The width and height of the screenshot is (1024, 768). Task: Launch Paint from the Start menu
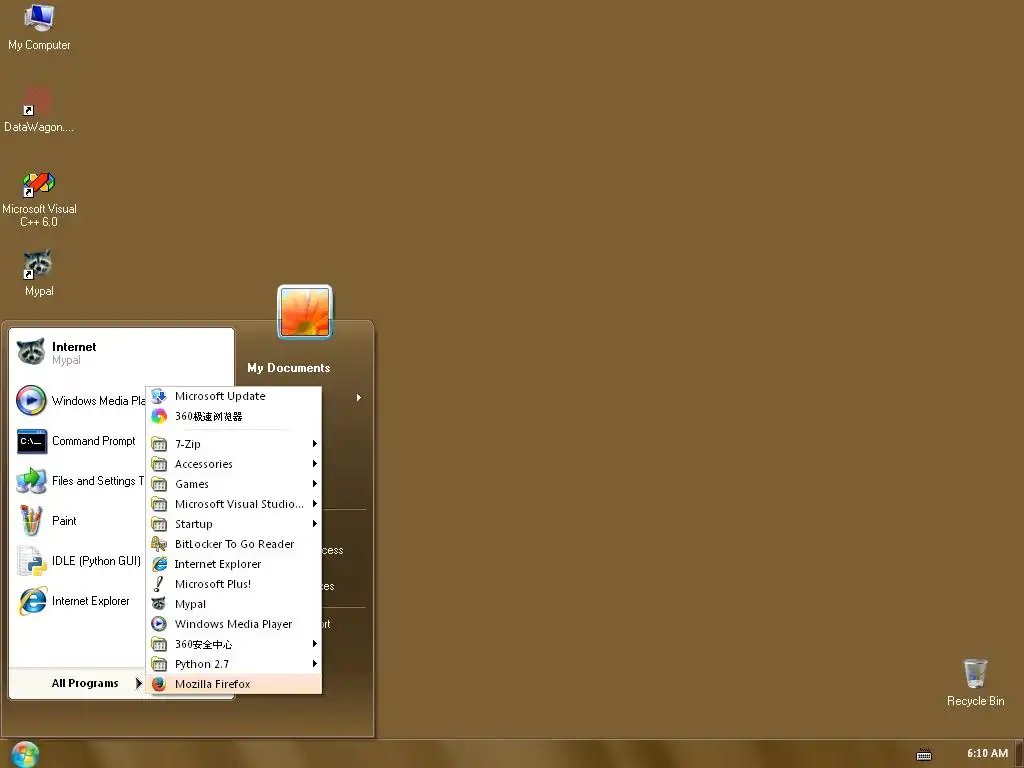coord(79,520)
